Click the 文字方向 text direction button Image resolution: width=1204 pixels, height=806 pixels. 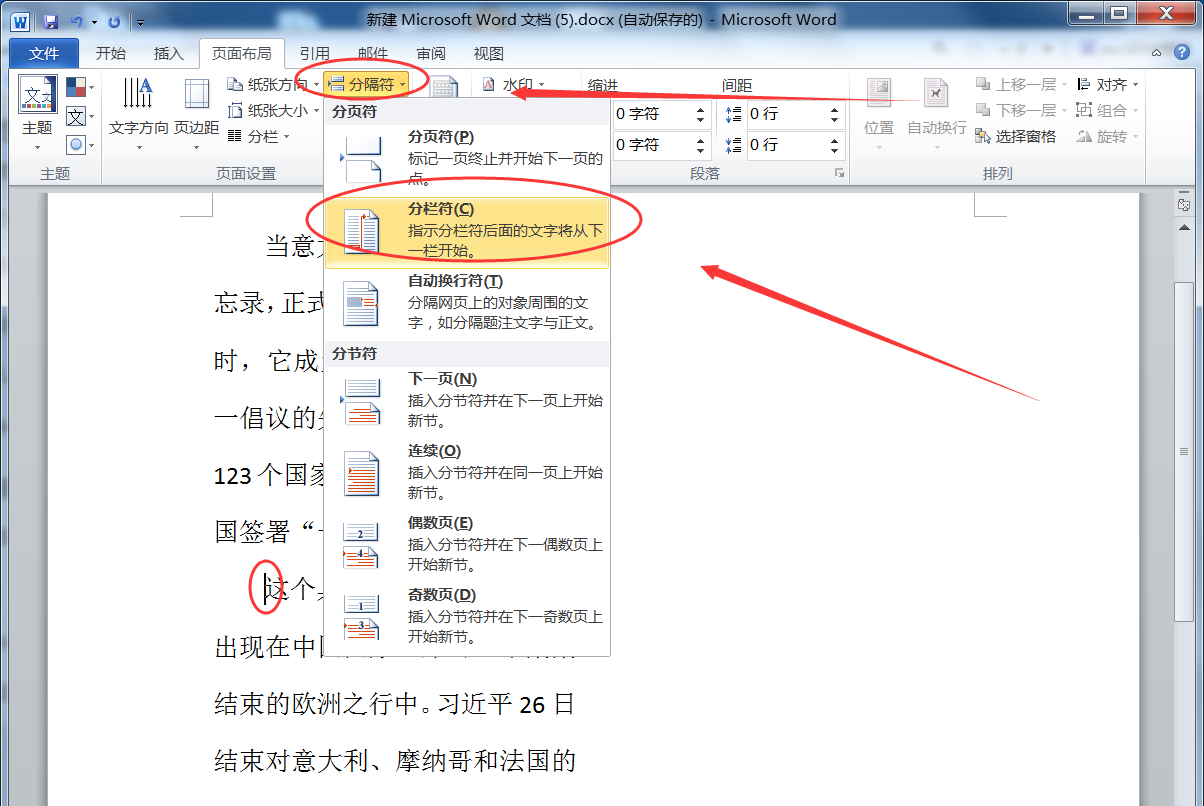click(x=139, y=114)
